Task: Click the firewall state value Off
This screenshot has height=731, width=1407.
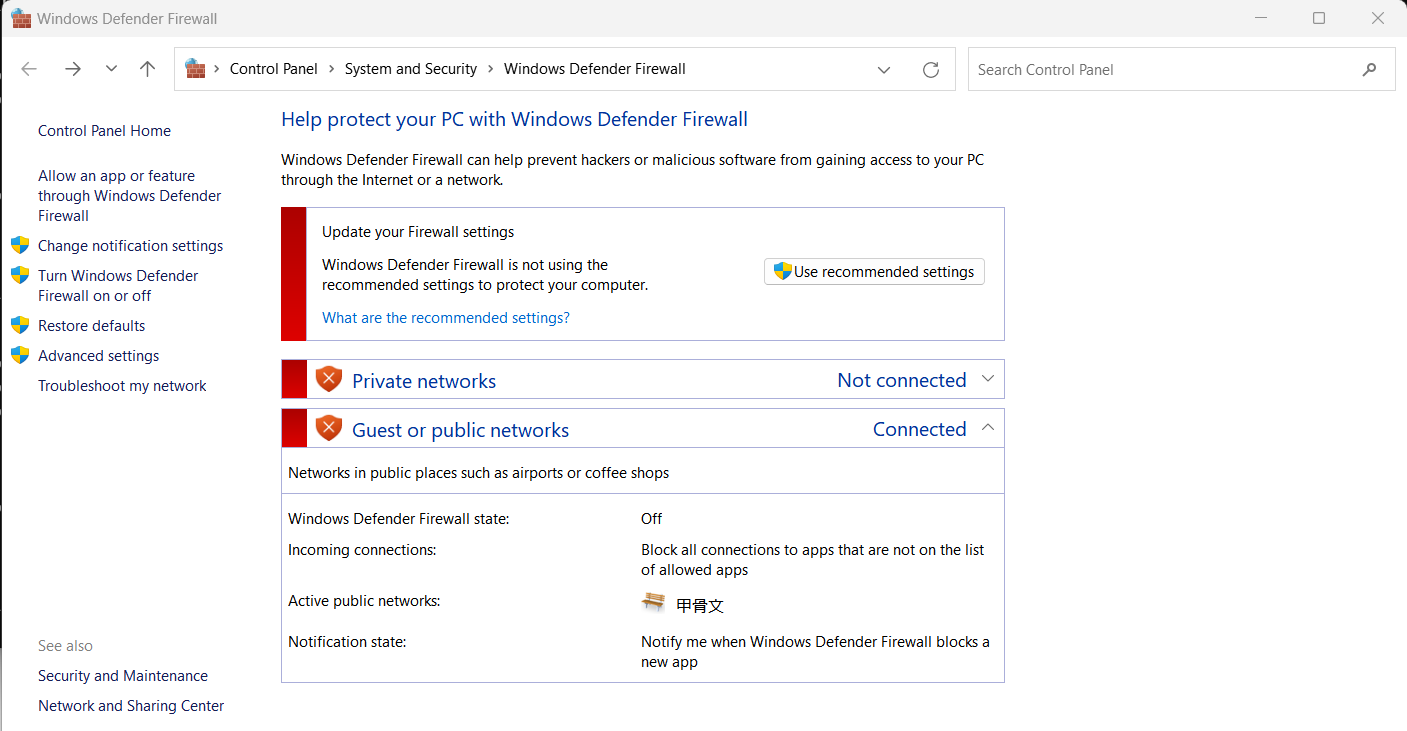Action: click(651, 519)
